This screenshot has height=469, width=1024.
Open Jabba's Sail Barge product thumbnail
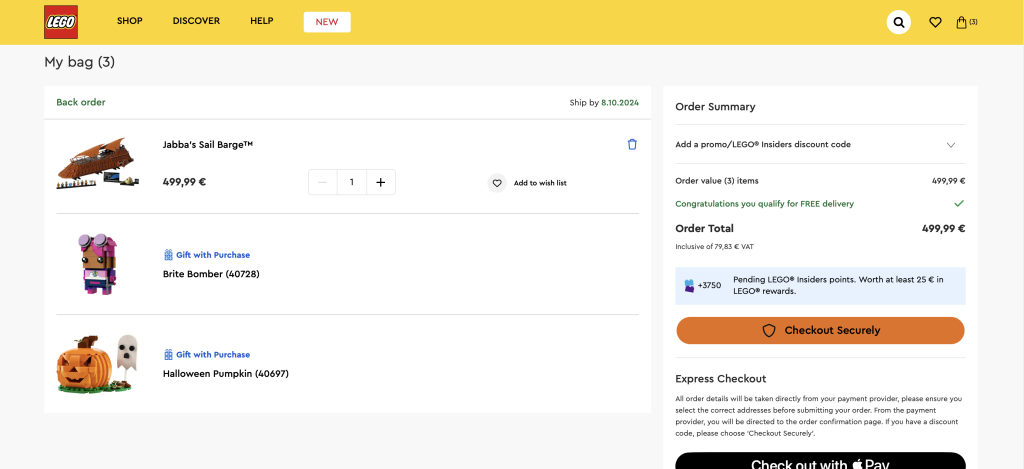coord(95,164)
